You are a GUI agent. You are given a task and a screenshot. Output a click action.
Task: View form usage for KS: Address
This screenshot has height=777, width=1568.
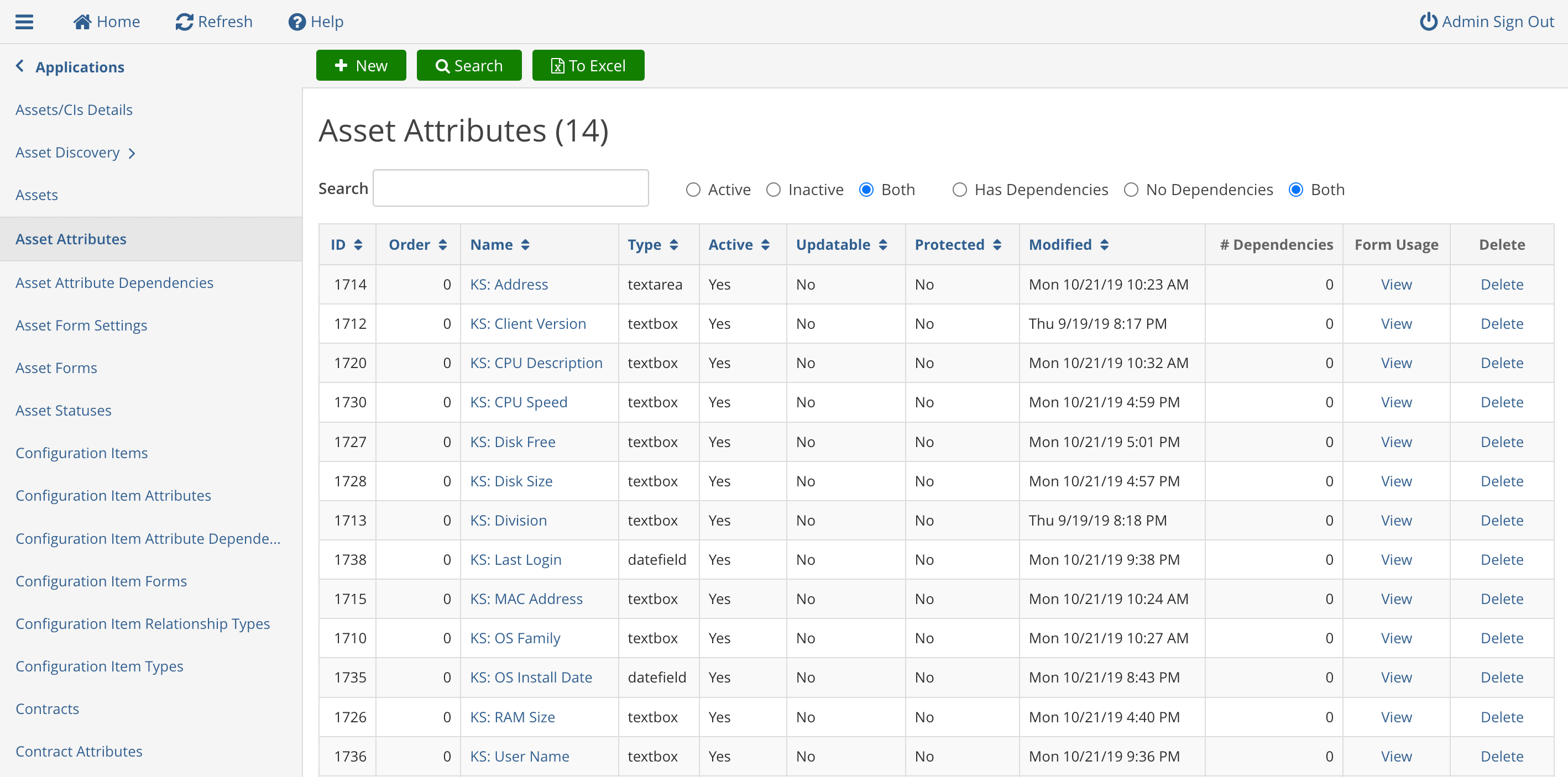coord(1397,284)
